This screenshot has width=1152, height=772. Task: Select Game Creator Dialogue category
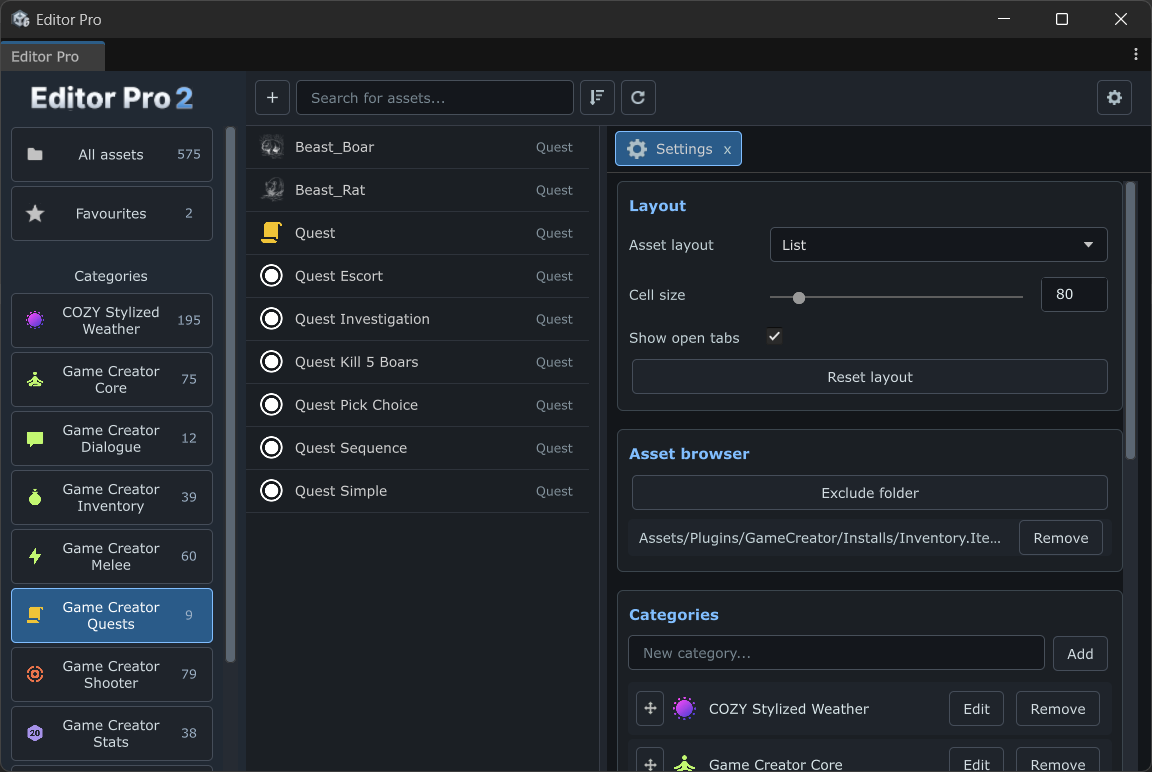point(112,439)
